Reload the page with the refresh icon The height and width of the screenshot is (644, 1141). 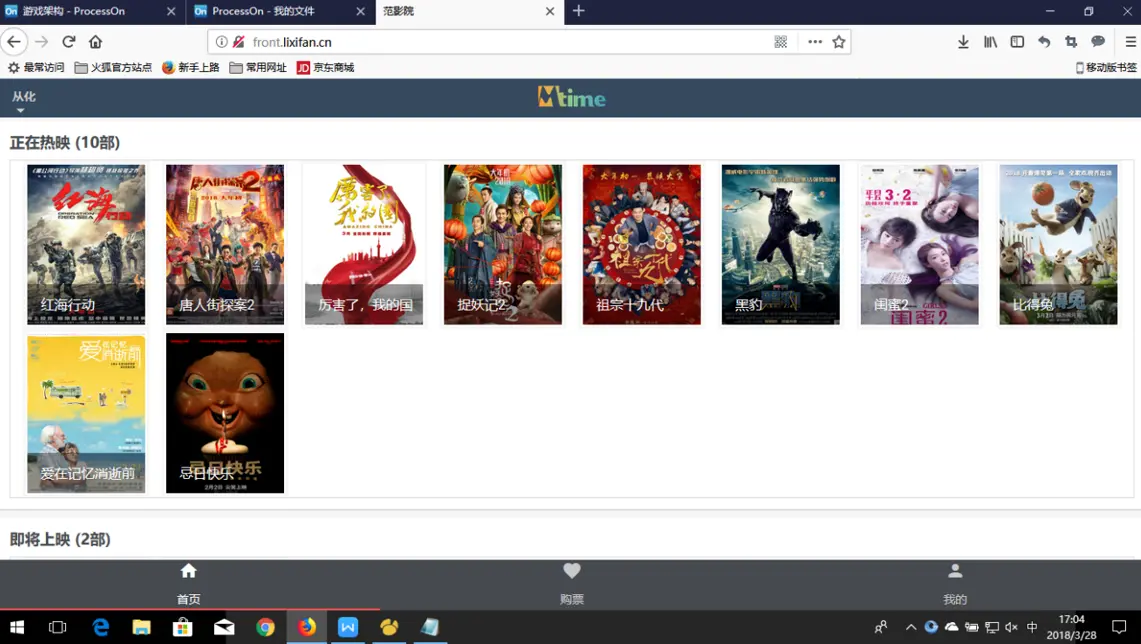[x=68, y=41]
